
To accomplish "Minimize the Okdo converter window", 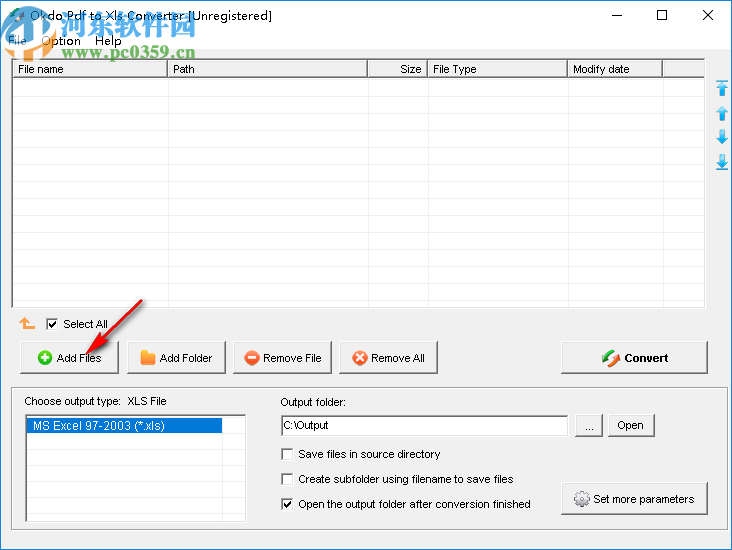I will tap(617, 15).
